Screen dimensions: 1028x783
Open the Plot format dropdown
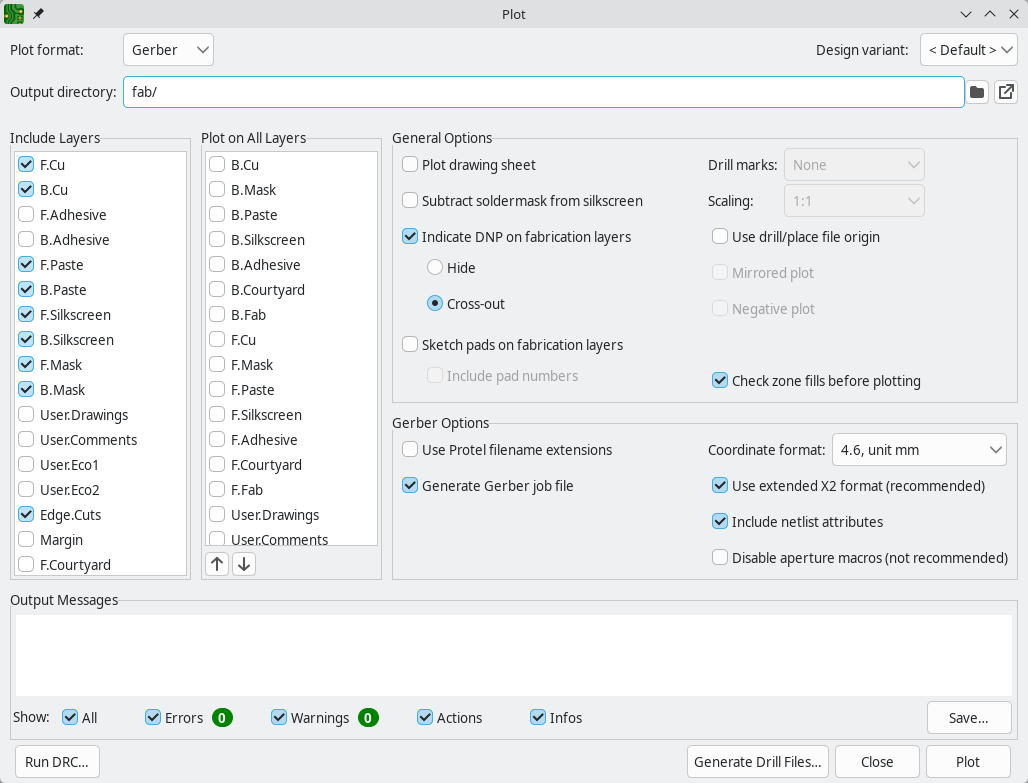click(x=168, y=50)
